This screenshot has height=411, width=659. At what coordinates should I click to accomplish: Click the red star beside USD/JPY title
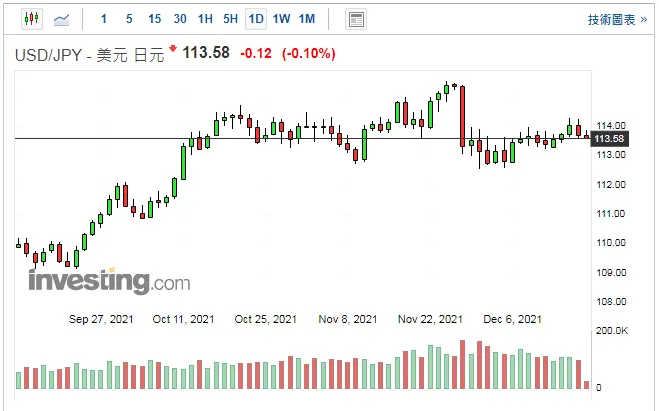[x=172, y=48]
